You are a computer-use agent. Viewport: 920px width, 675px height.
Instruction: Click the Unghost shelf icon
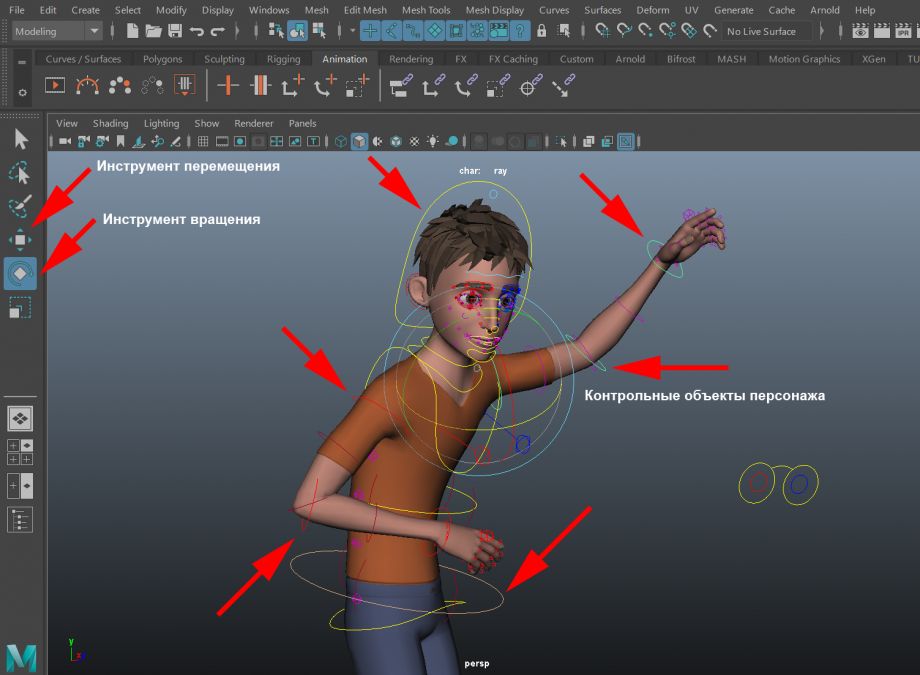pos(152,86)
